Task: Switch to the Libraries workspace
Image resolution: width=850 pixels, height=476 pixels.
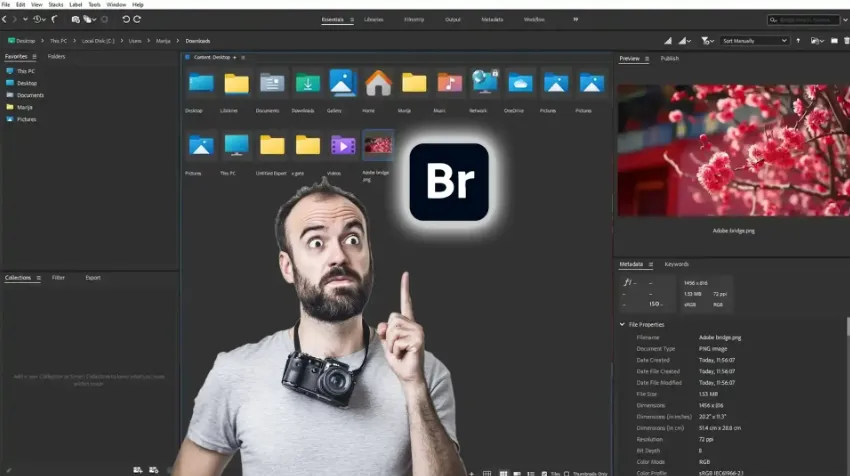Action: pos(374,20)
